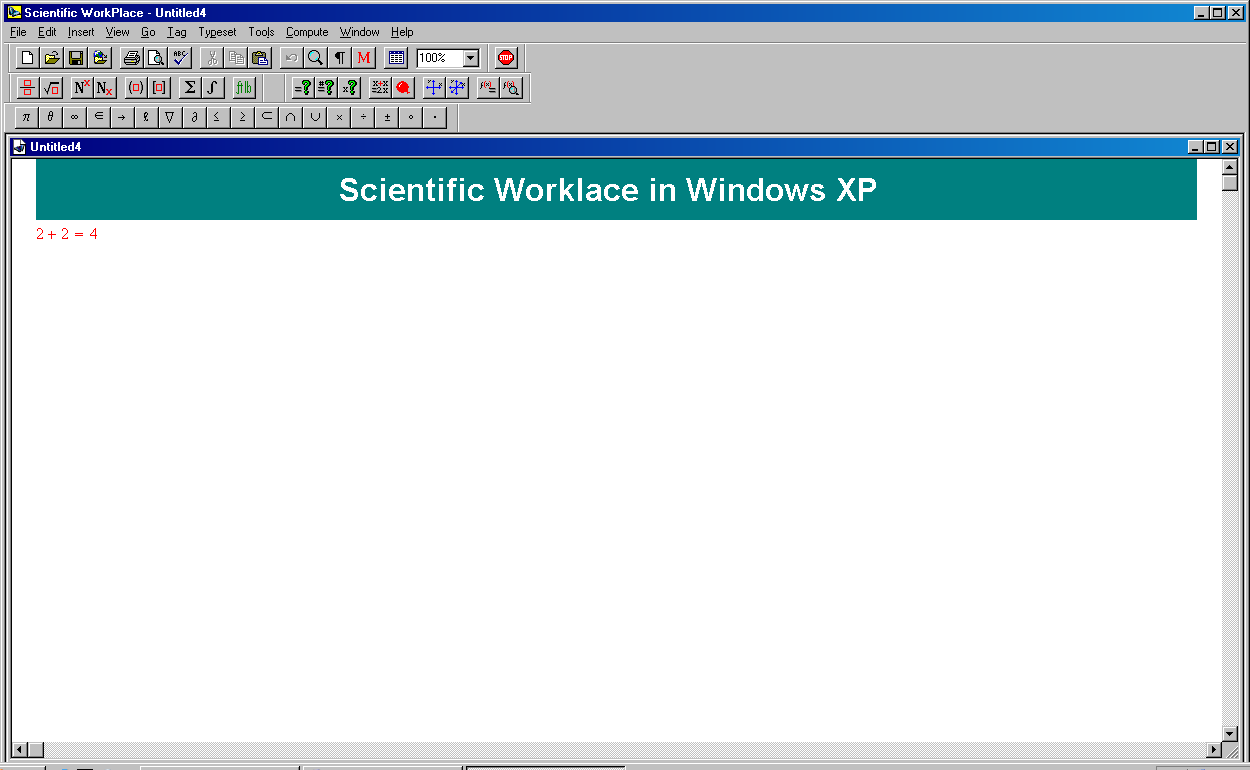Print the document with the printer icon
Screen dimensions: 1250x770
(132, 58)
